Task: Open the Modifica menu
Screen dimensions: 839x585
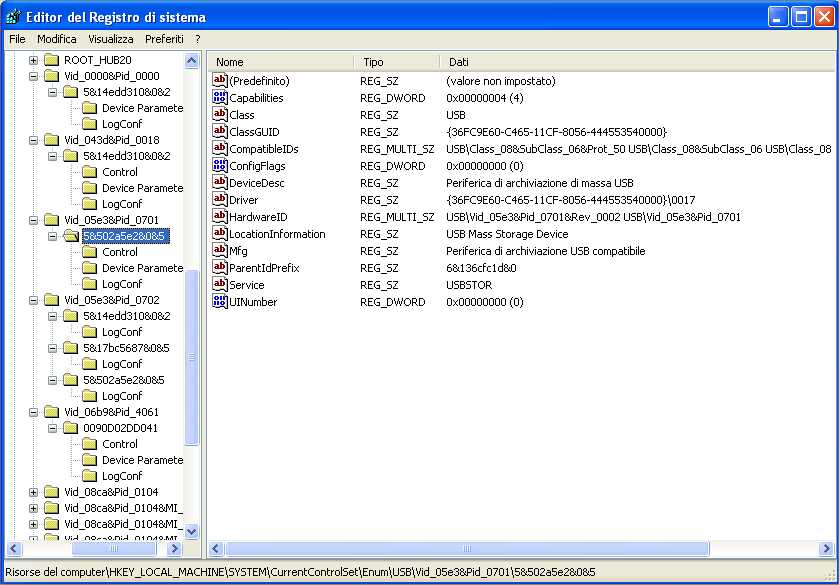Action: (57, 39)
